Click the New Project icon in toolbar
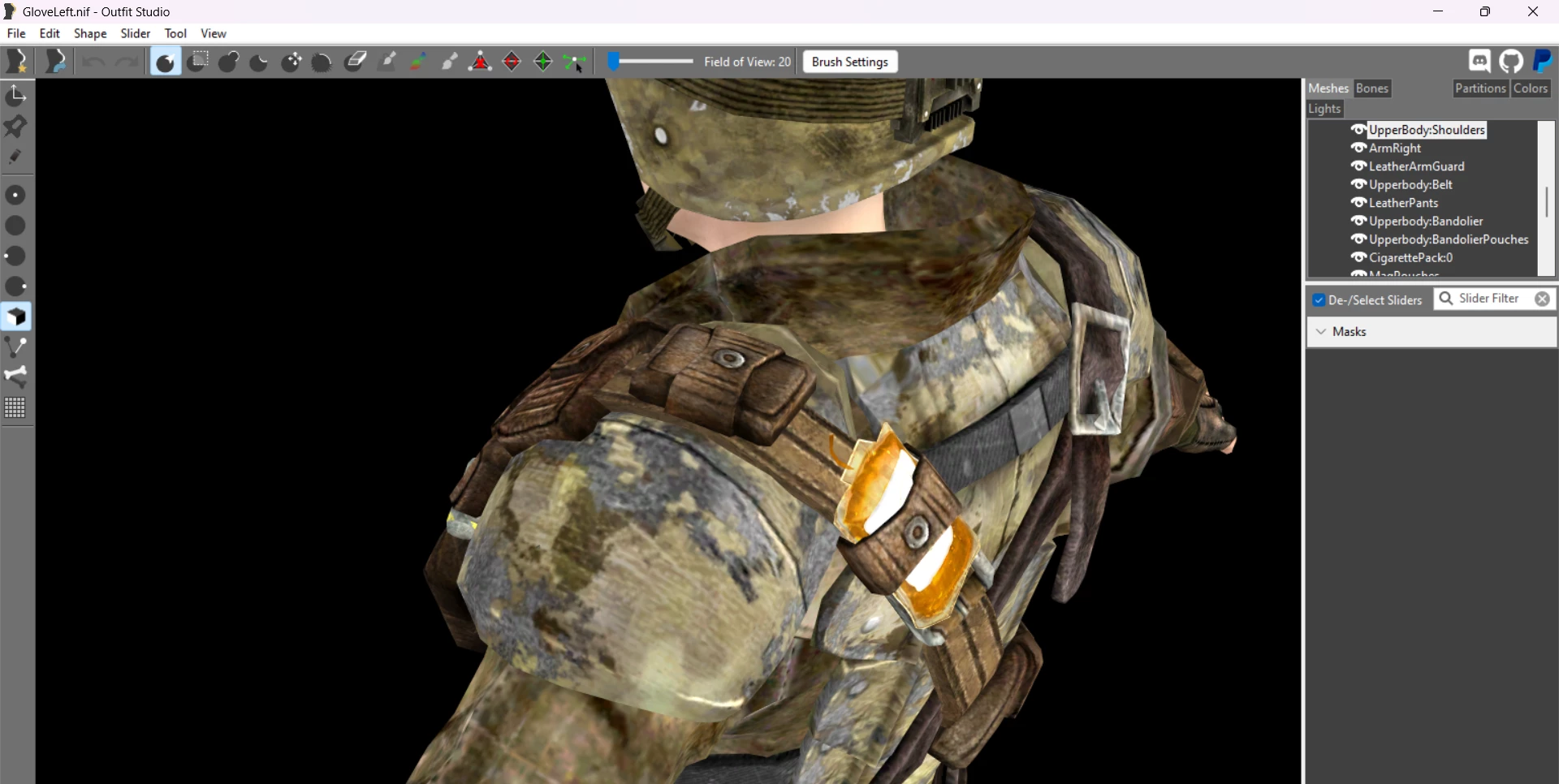 [x=17, y=62]
